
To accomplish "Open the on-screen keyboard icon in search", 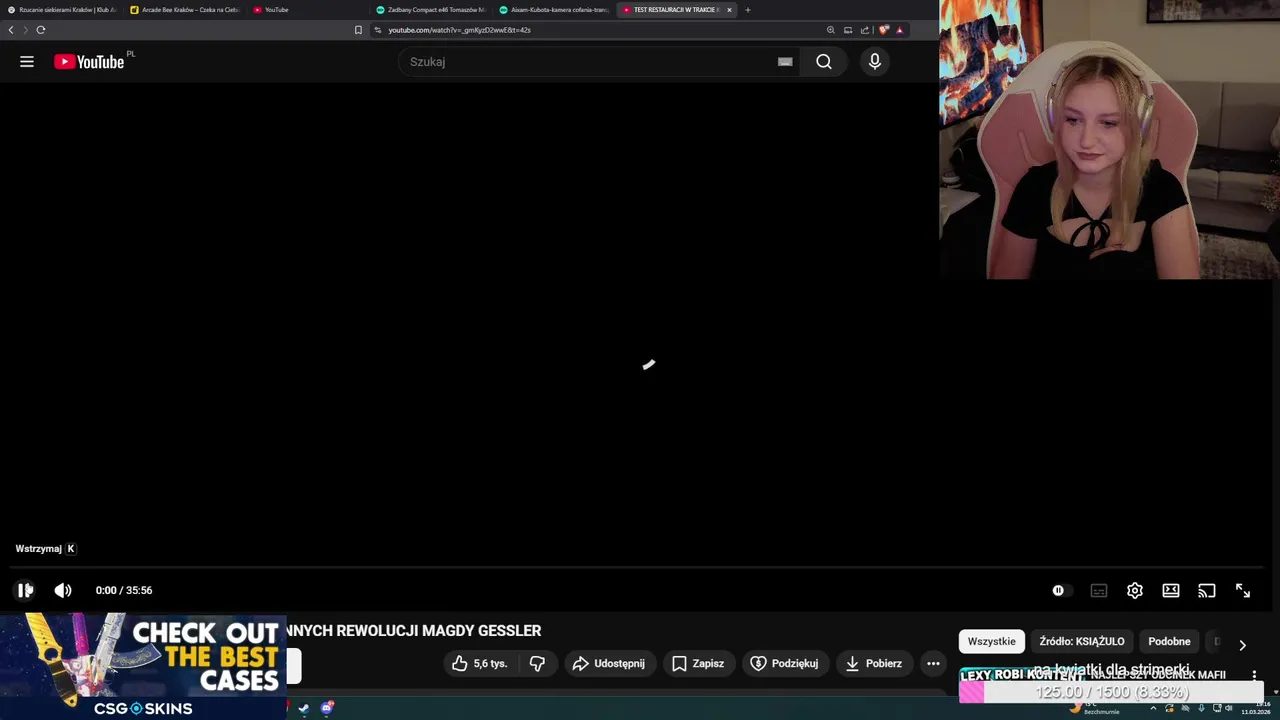I will coord(785,62).
